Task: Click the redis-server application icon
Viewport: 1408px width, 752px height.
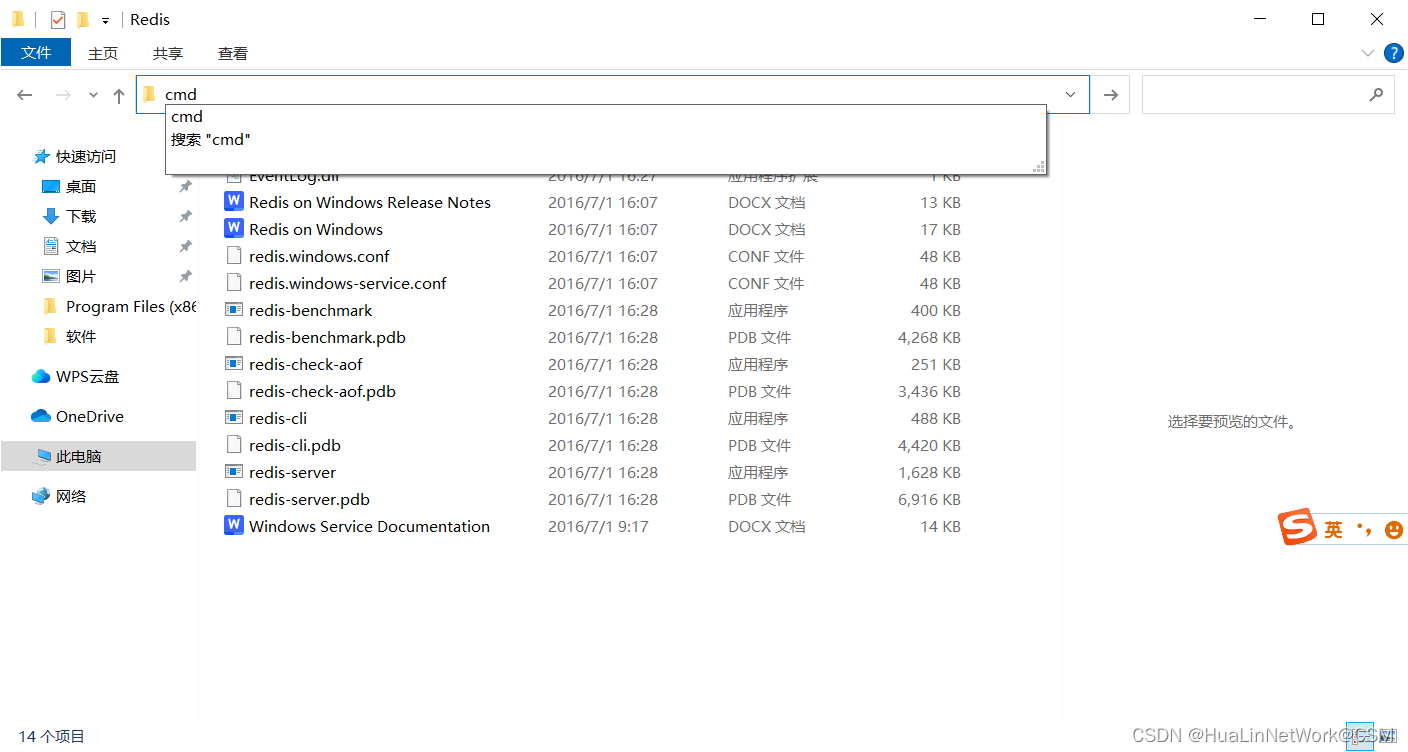Action: point(234,472)
